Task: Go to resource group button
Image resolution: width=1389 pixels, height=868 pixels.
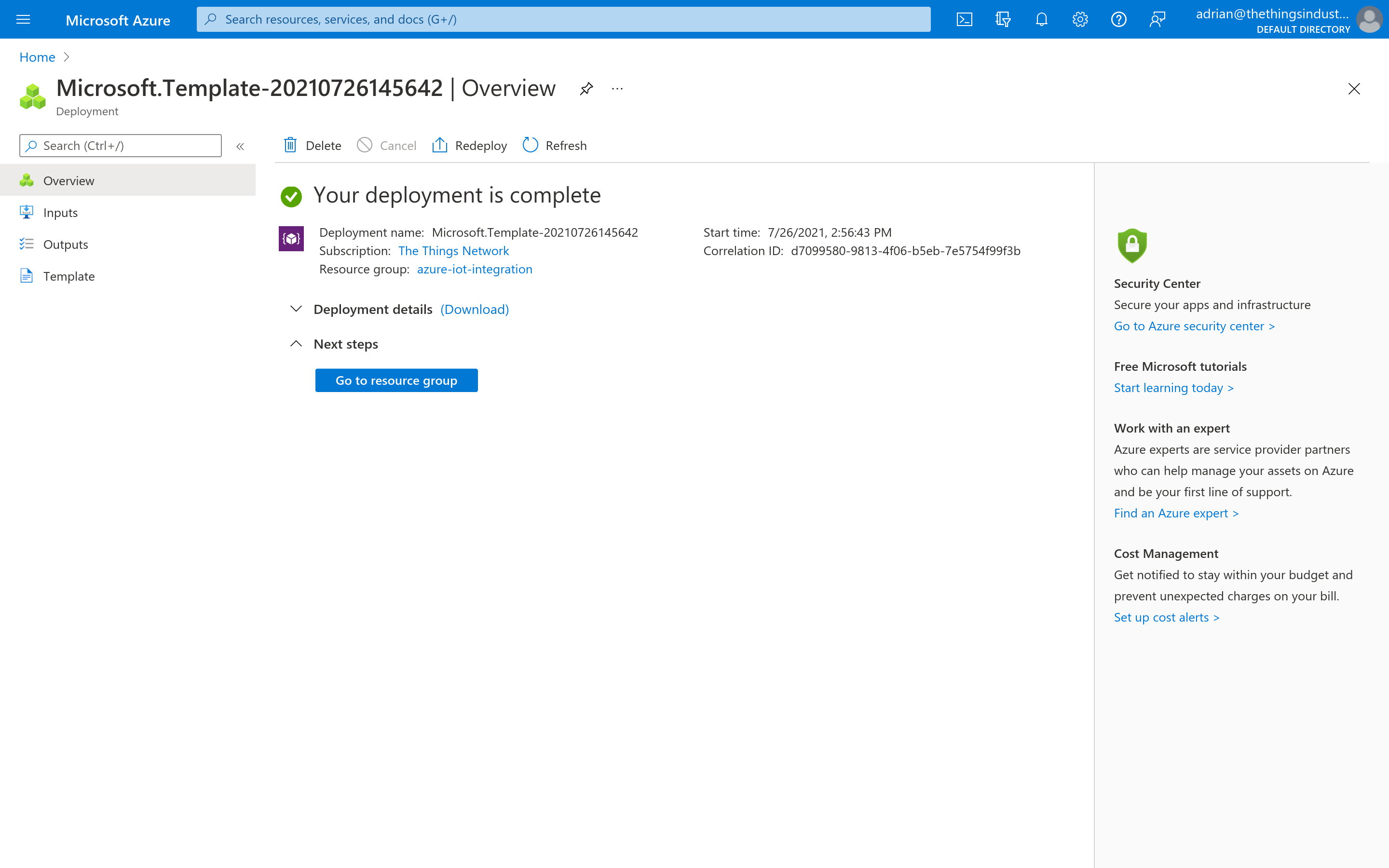Action: 396,379
